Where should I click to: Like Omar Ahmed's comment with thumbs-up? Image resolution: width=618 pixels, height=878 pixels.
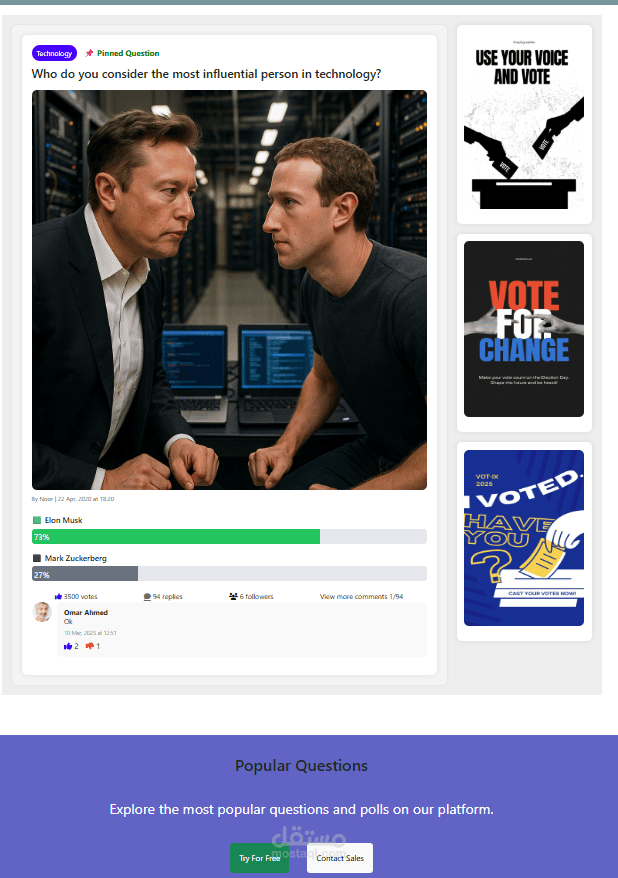[x=68, y=646]
